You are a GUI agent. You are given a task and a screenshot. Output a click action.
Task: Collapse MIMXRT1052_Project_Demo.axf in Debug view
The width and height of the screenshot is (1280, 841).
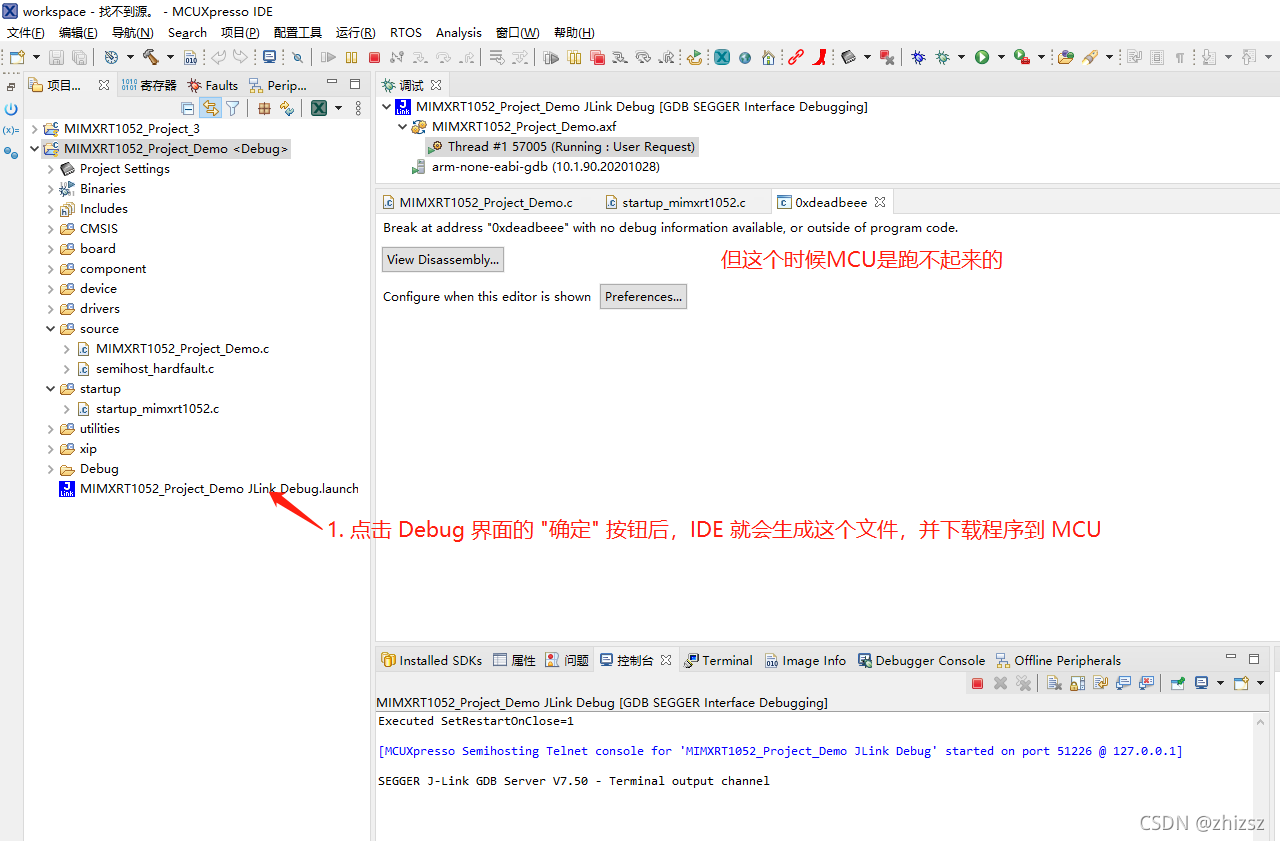click(403, 127)
